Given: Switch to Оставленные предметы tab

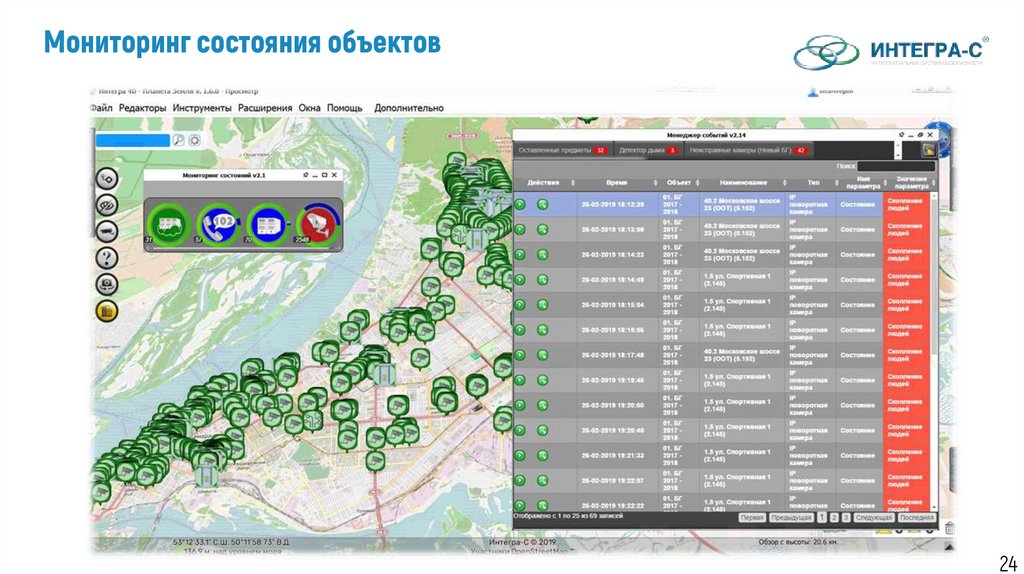Looking at the screenshot, I should click(x=562, y=150).
